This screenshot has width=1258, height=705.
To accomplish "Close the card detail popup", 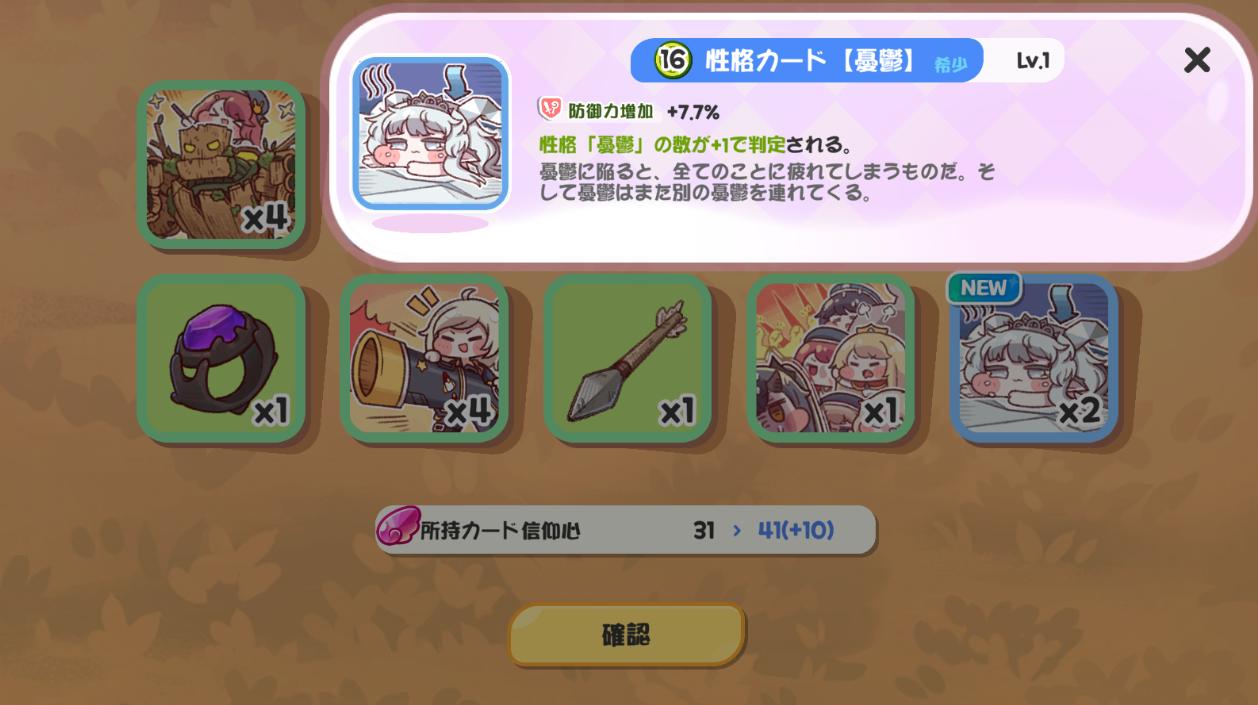I will (x=1196, y=60).
